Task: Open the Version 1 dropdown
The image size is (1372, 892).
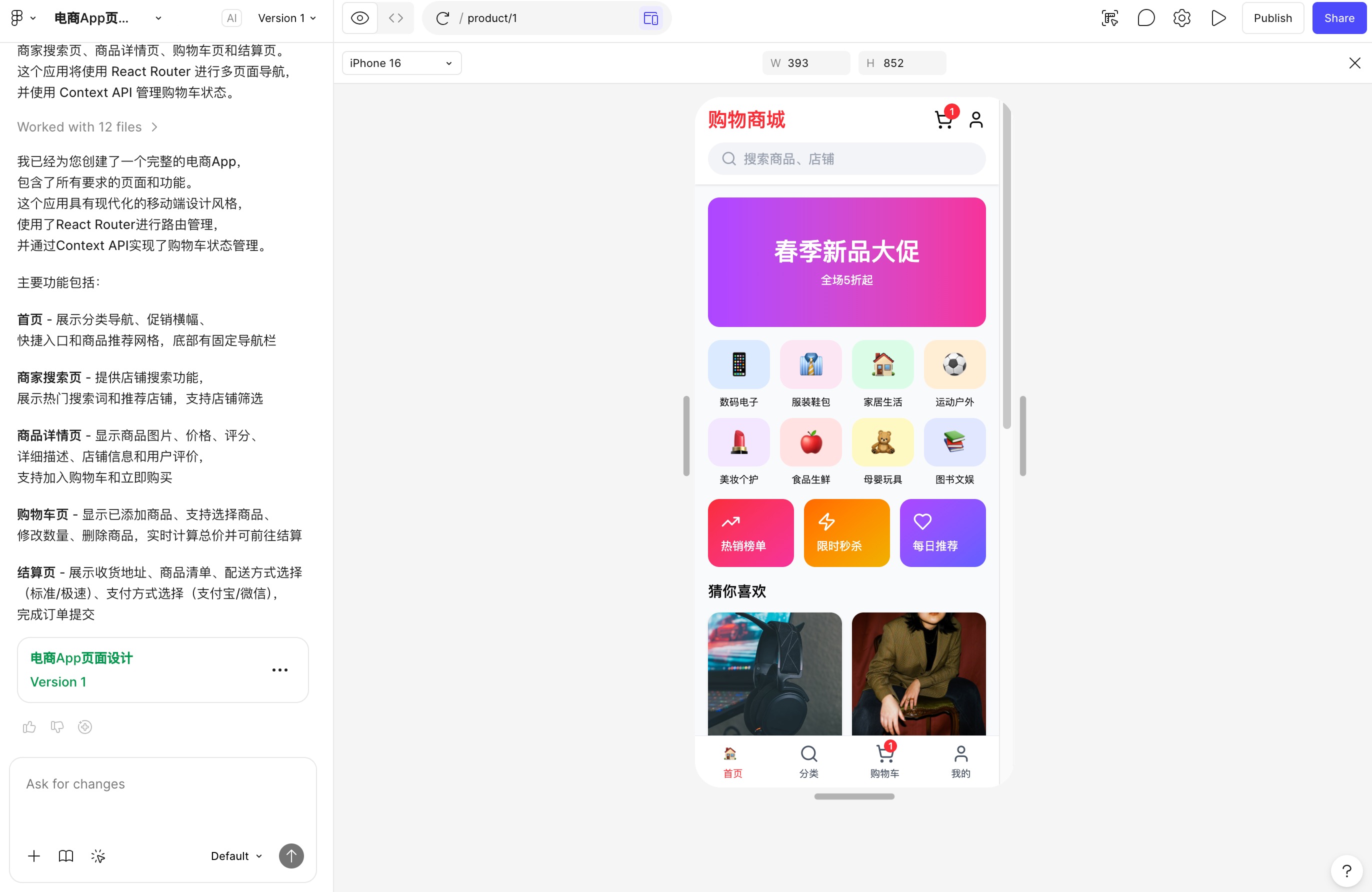Action: [x=286, y=18]
